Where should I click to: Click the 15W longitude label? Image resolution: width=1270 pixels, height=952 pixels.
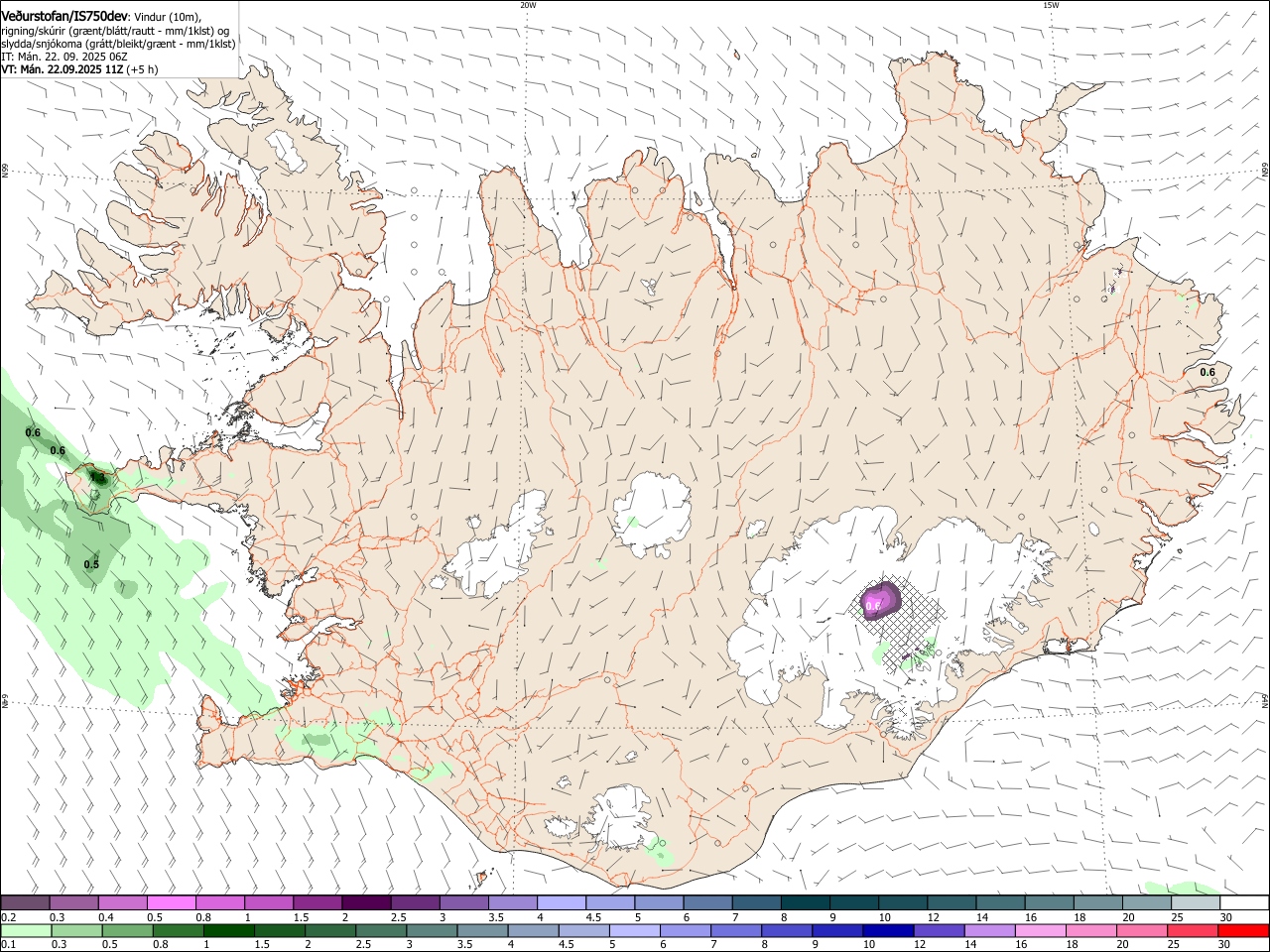[1051, 5]
